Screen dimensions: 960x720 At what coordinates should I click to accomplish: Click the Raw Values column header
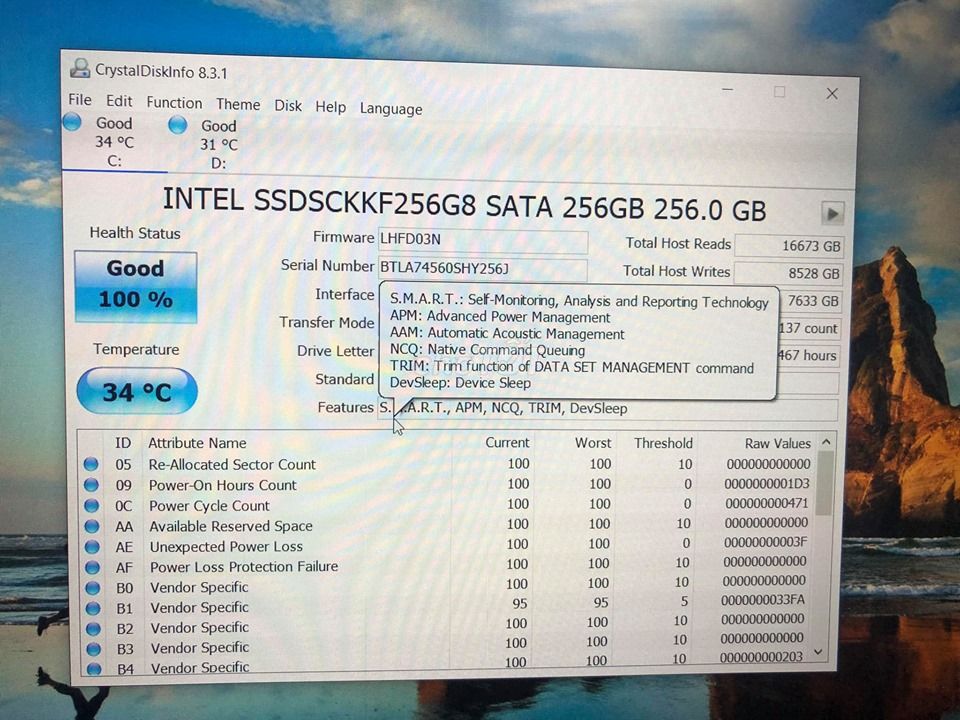pyautogui.click(x=778, y=443)
